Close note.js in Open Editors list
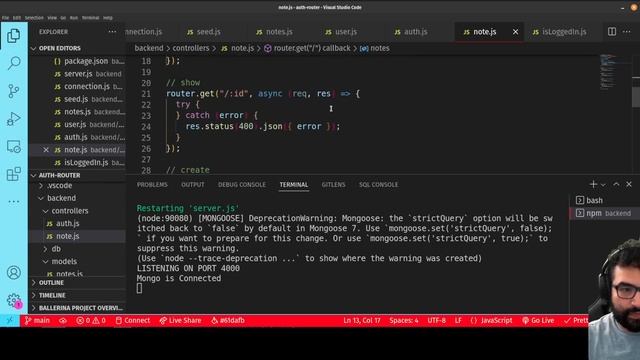The width and height of the screenshot is (640, 360). [46, 150]
